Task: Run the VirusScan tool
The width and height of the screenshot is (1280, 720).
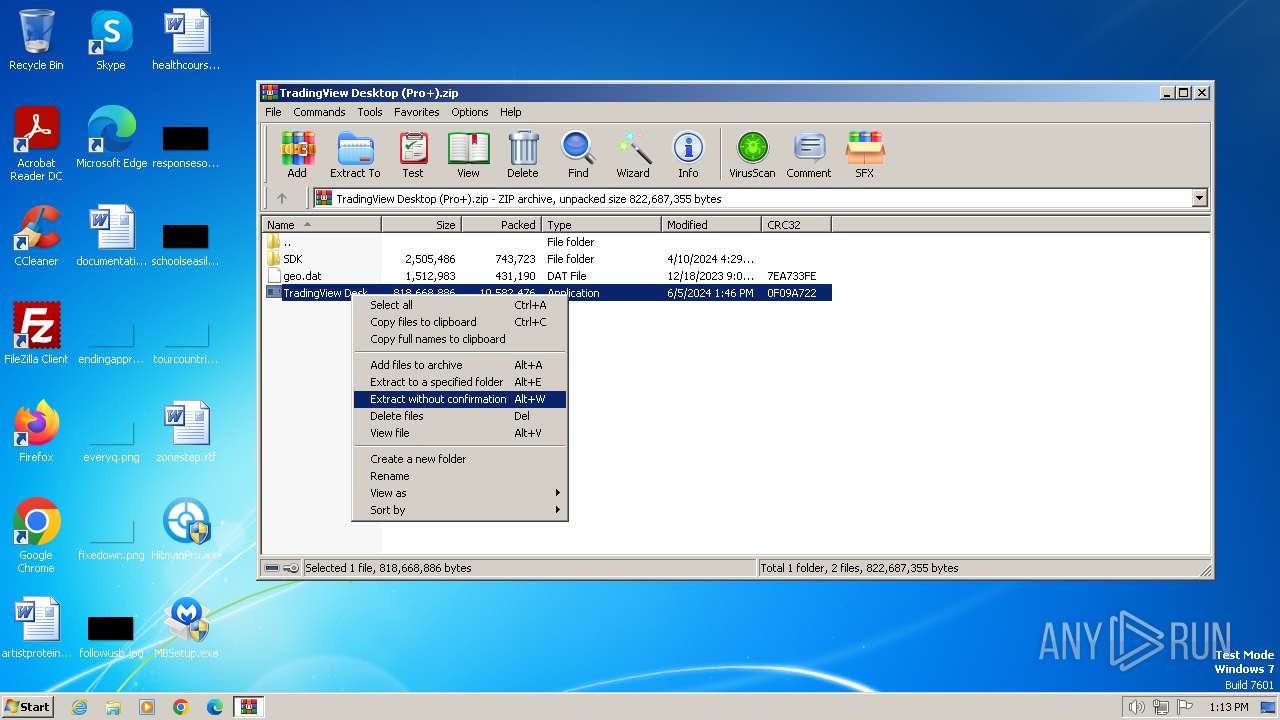Action: pyautogui.click(x=752, y=155)
